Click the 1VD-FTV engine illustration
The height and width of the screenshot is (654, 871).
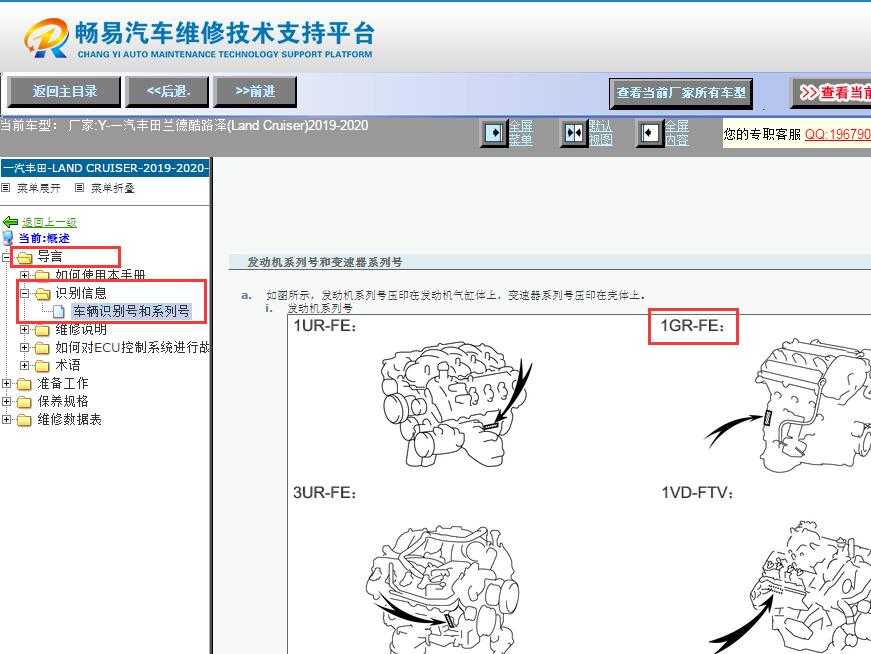tap(790, 587)
